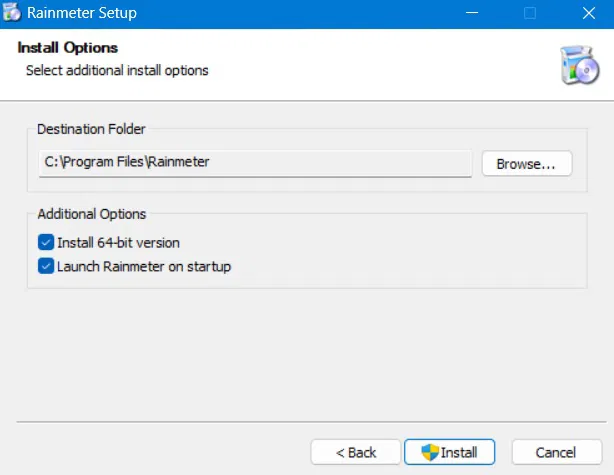Click the UAC shield icon on Install
This screenshot has width=614, height=475.
coord(431,452)
